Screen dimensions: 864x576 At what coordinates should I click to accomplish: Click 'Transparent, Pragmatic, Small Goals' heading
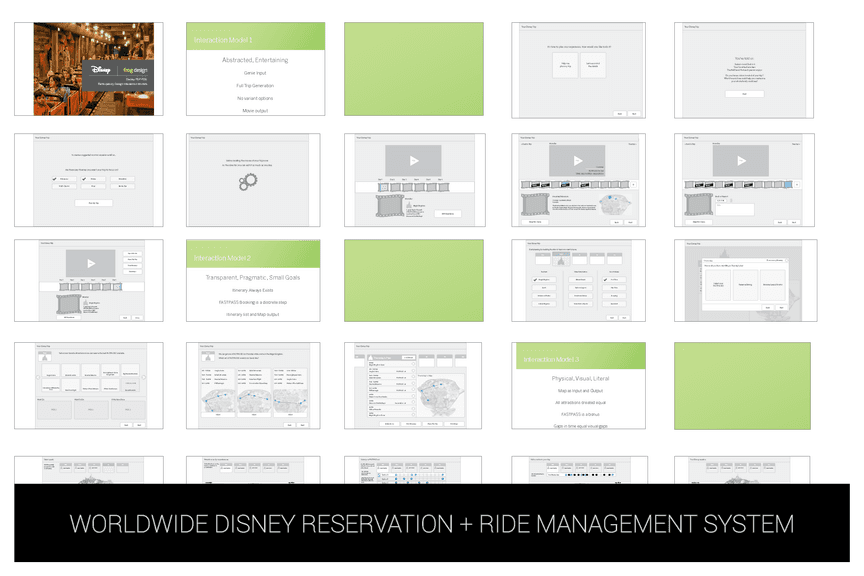point(253,277)
